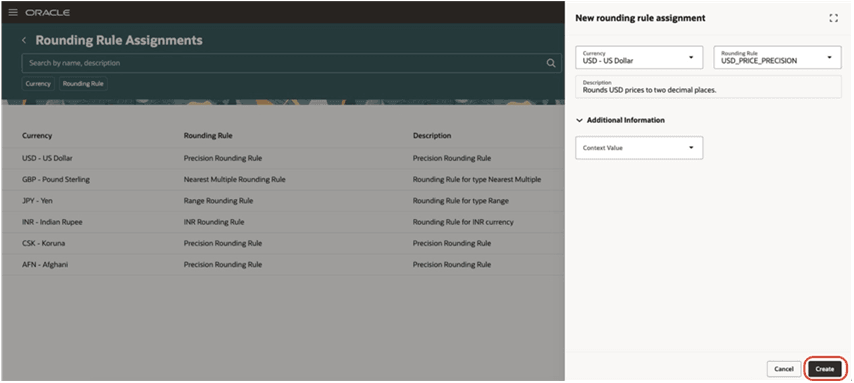Click the Cancel button
The image size is (854, 383).
[784, 369]
